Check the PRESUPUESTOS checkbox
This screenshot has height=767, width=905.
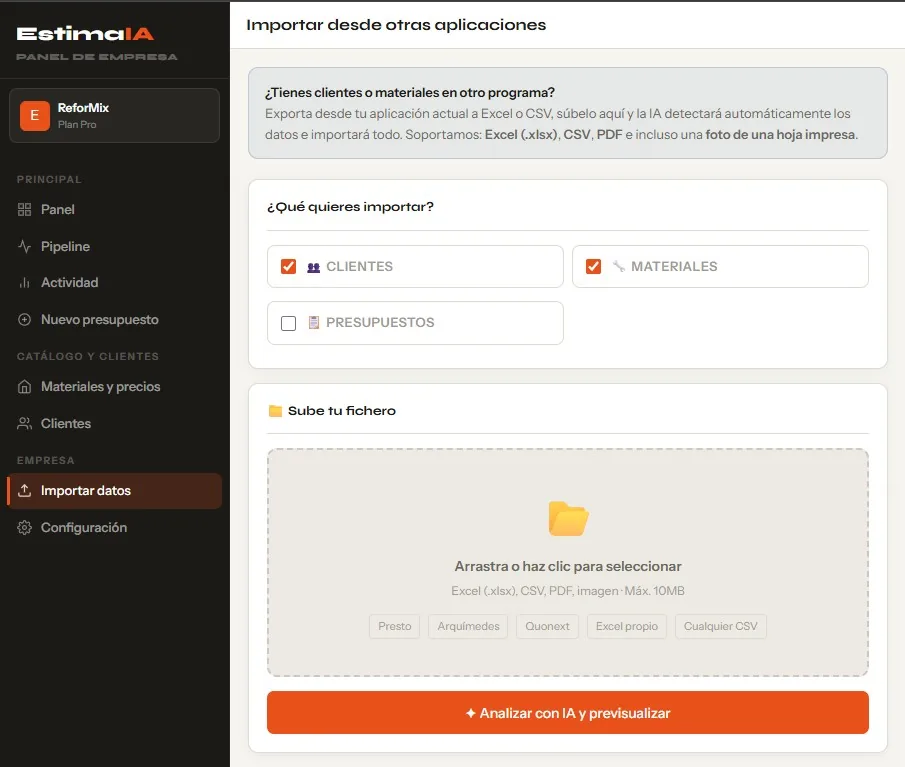(x=289, y=323)
